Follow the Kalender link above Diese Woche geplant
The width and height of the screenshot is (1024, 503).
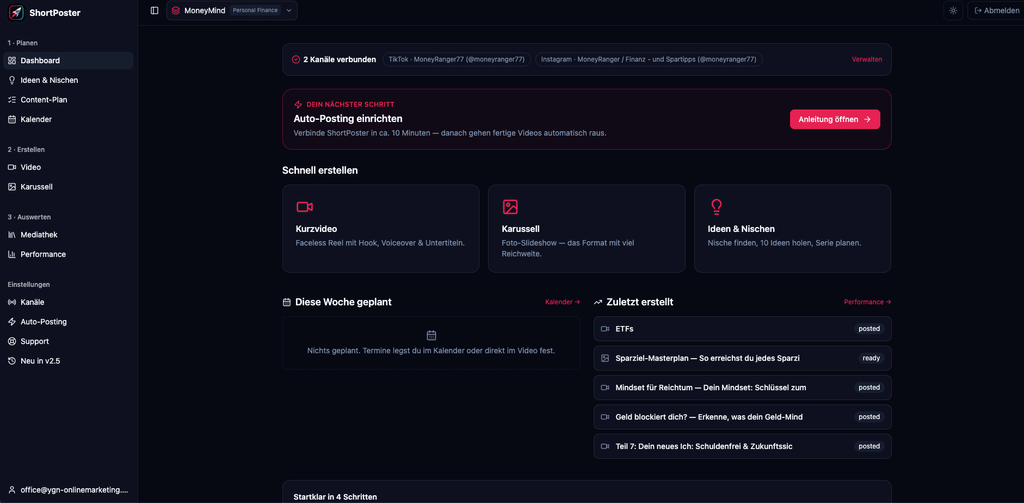coord(562,302)
